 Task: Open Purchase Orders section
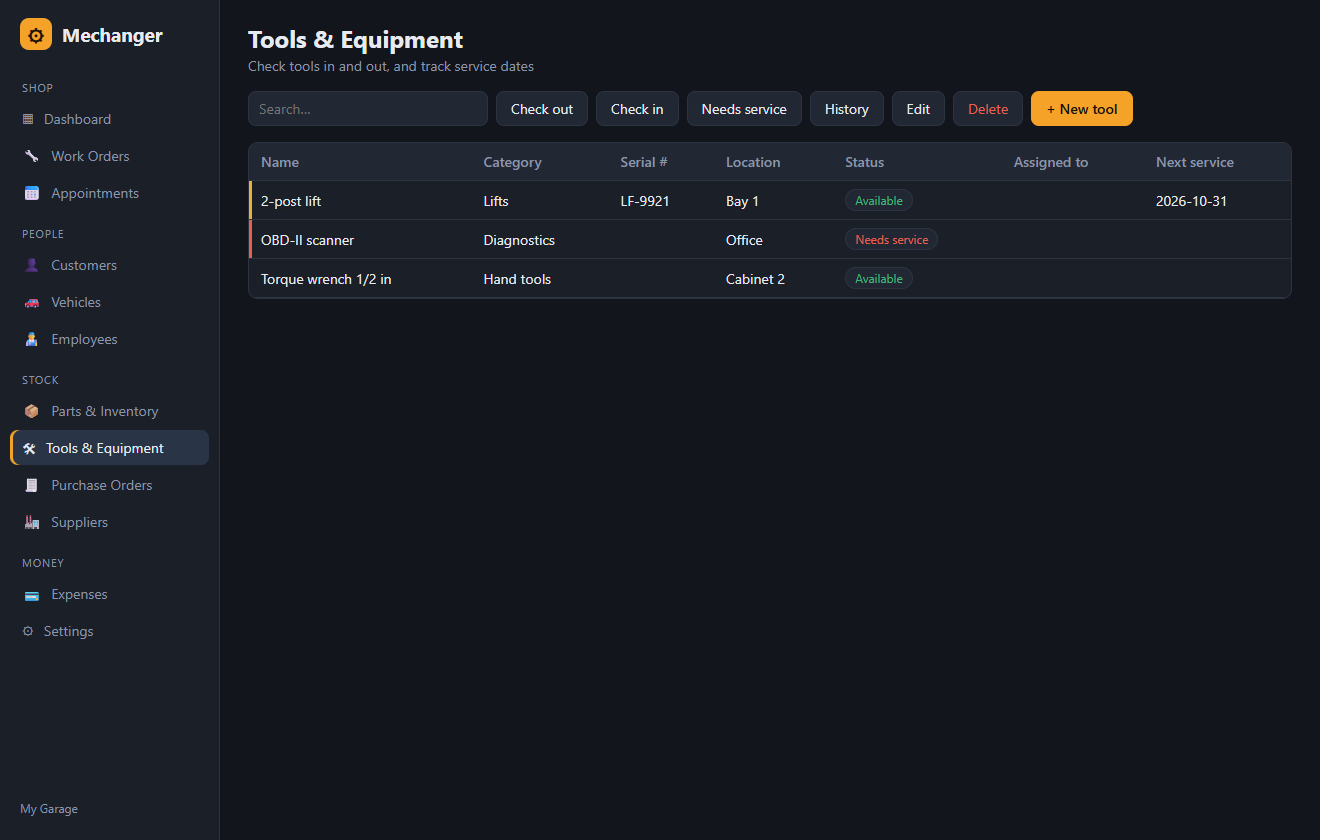110,485
